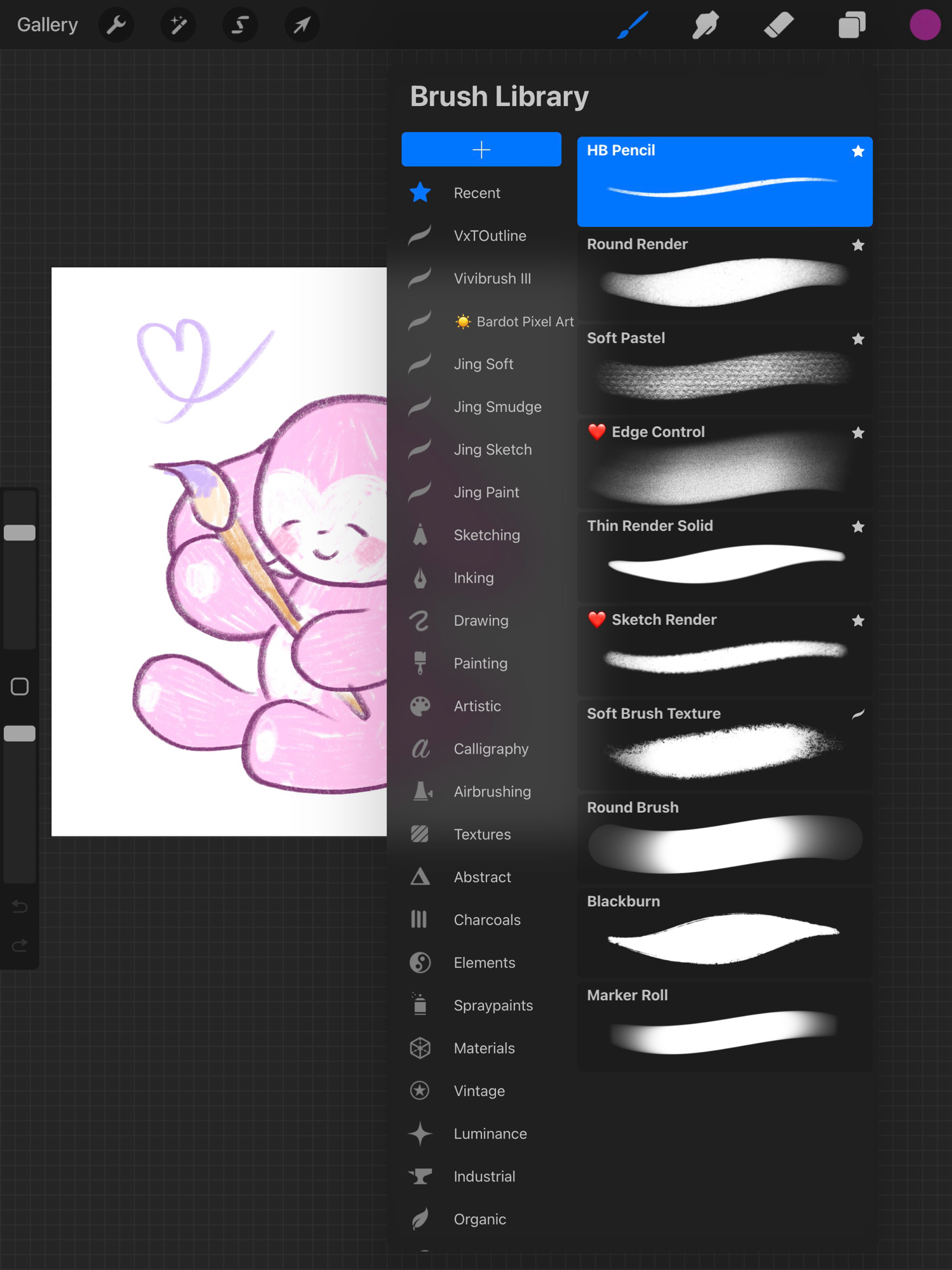Toggle the star on HB Pencil brush

coord(858,151)
